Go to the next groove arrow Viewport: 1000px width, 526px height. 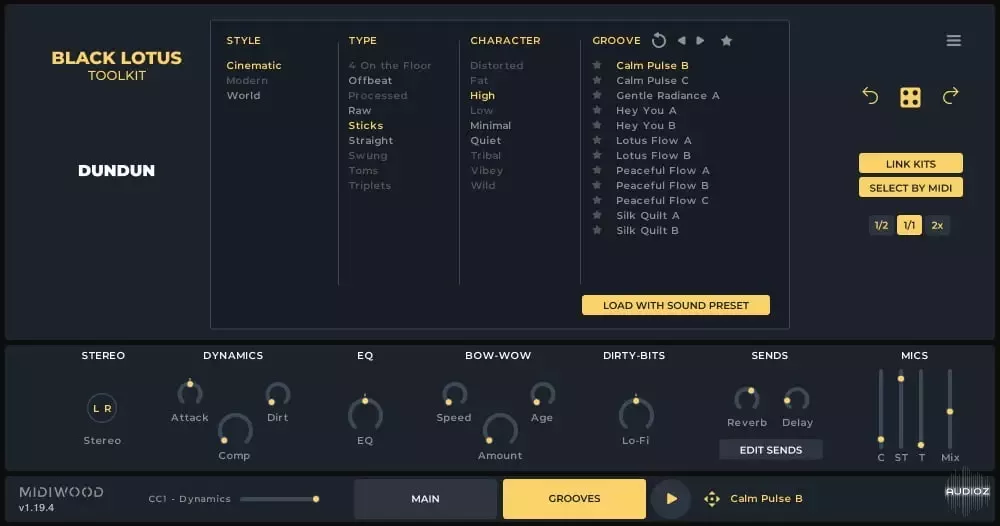tap(700, 41)
